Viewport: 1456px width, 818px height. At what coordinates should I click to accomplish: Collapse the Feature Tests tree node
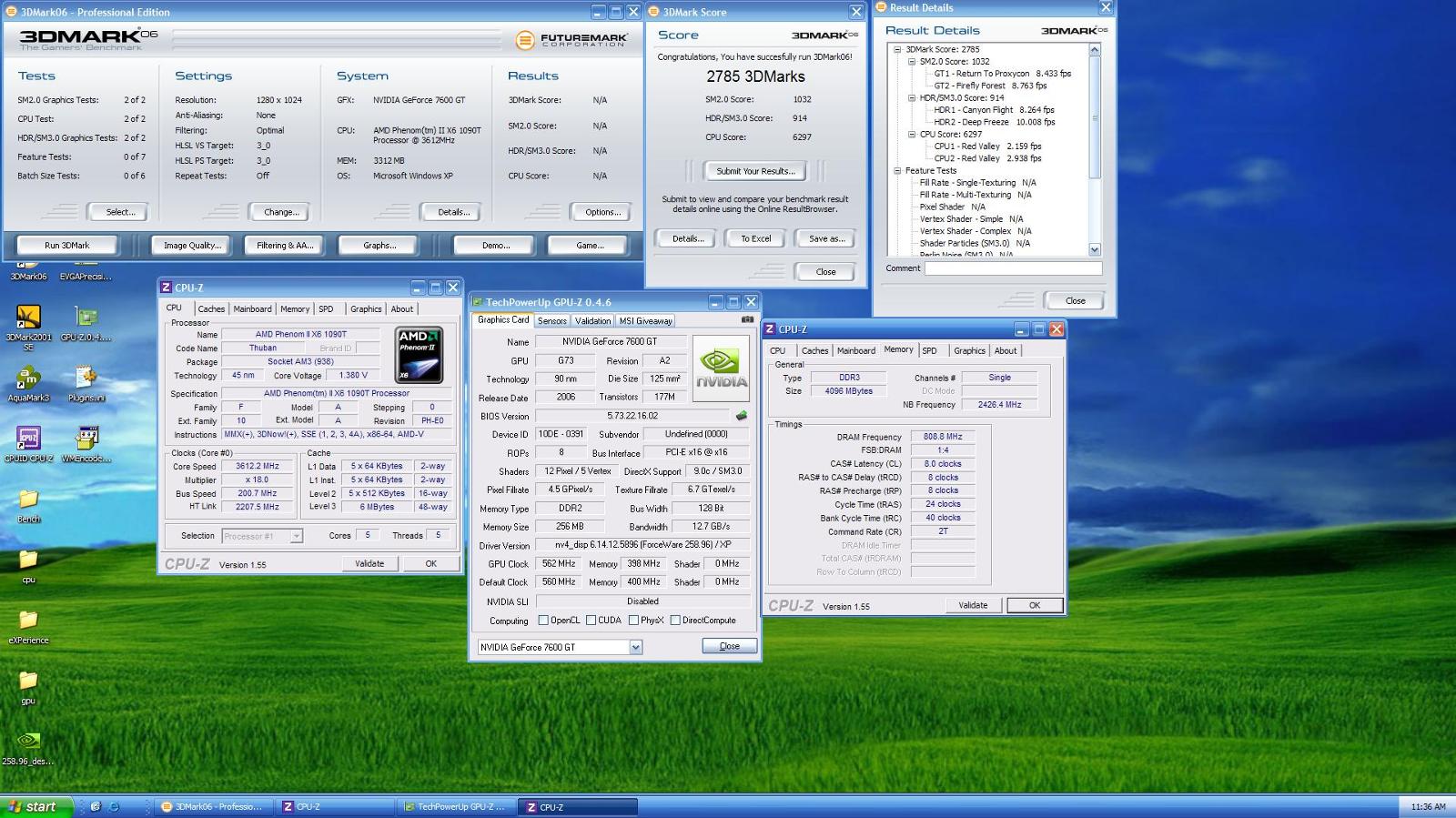pyautogui.click(x=897, y=171)
